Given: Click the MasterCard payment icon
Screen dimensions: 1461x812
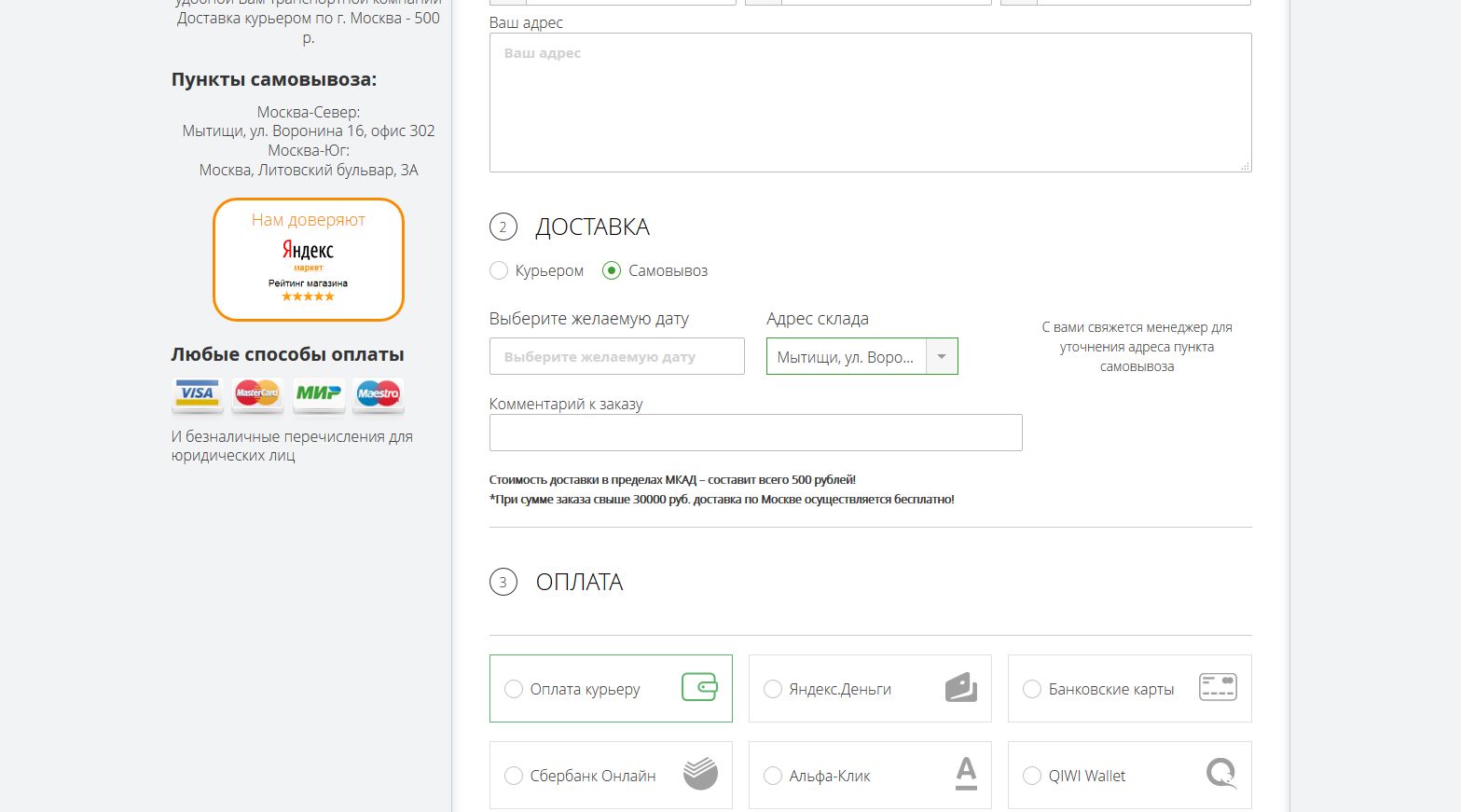Looking at the screenshot, I should pyautogui.click(x=257, y=393).
